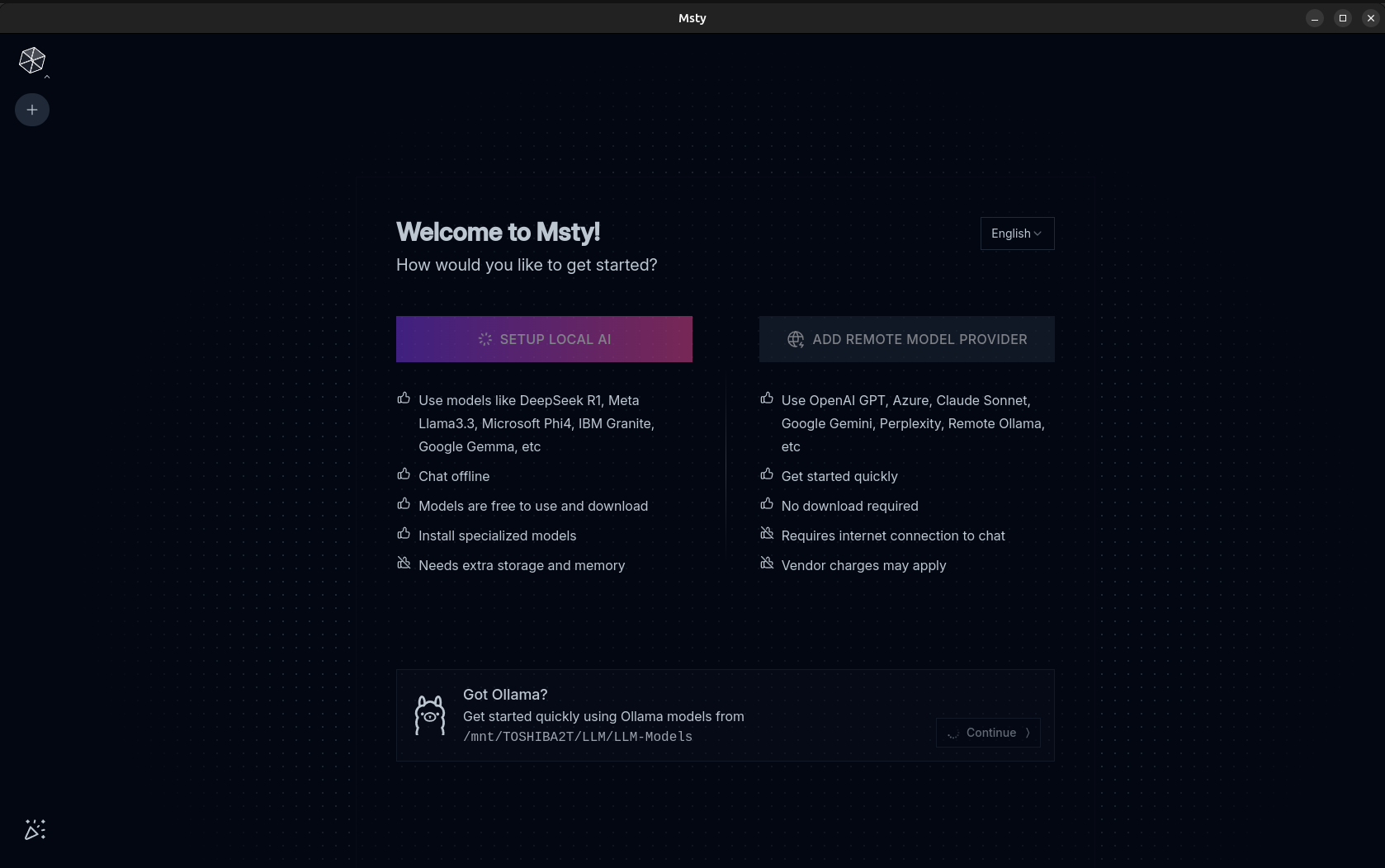Click the /mnt/TOSHIBA2T/LLM/LLM-Models path text
The width and height of the screenshot is (1385, 868).
click(578, 737)
